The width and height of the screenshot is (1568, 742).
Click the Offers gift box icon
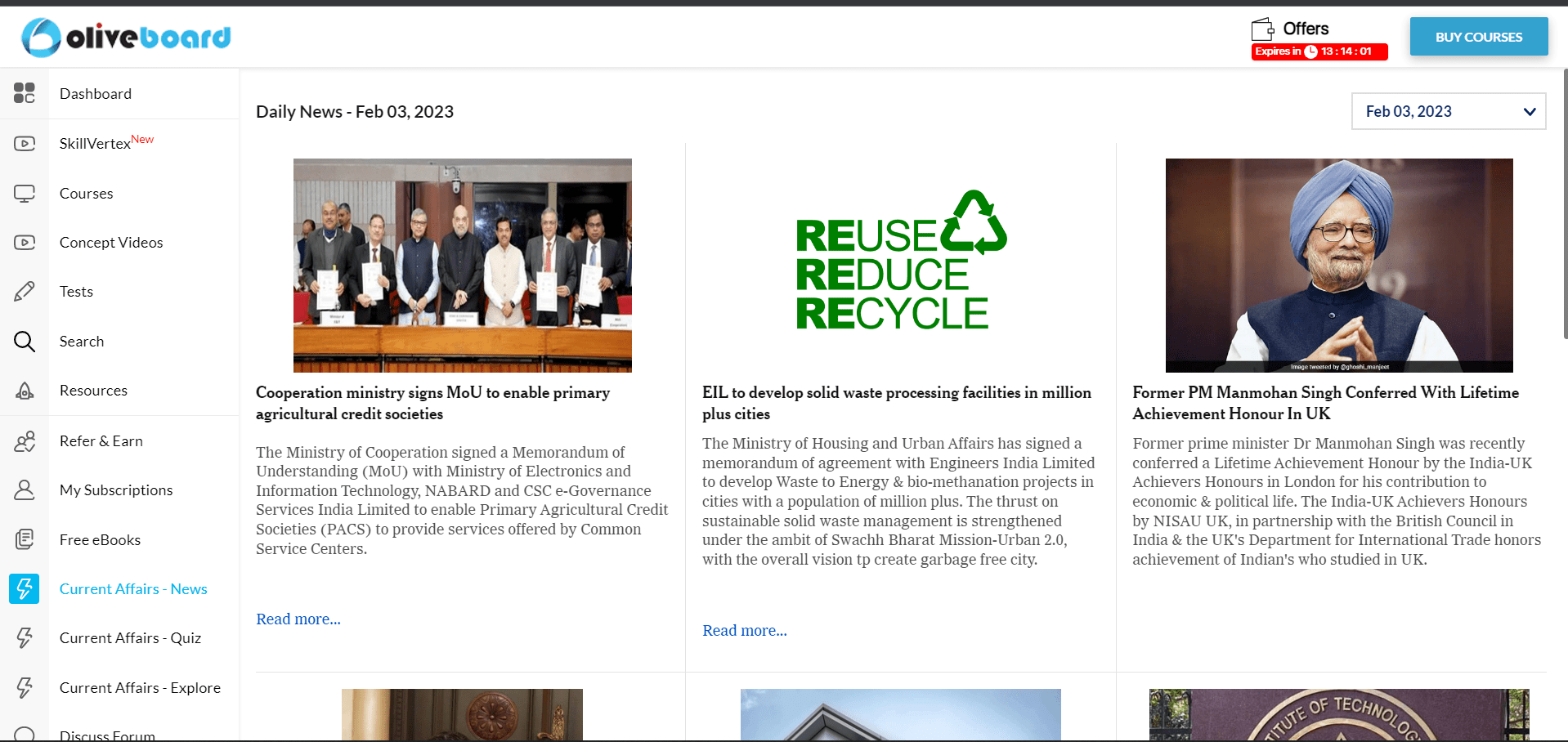pyautogui.click(x=1262, y=29)
